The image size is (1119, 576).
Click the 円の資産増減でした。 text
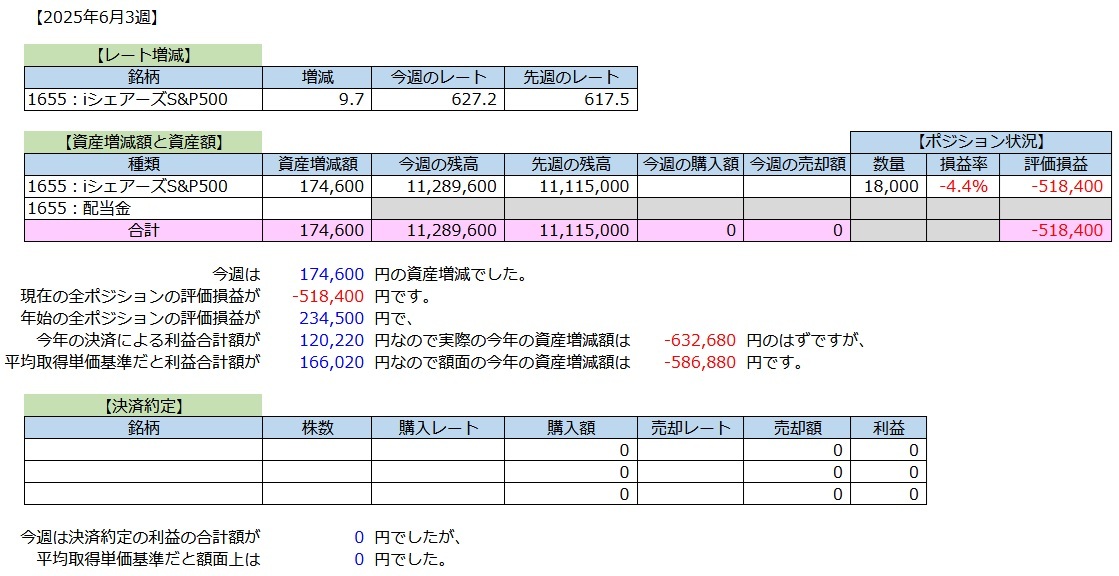click(x=450, y=273)
